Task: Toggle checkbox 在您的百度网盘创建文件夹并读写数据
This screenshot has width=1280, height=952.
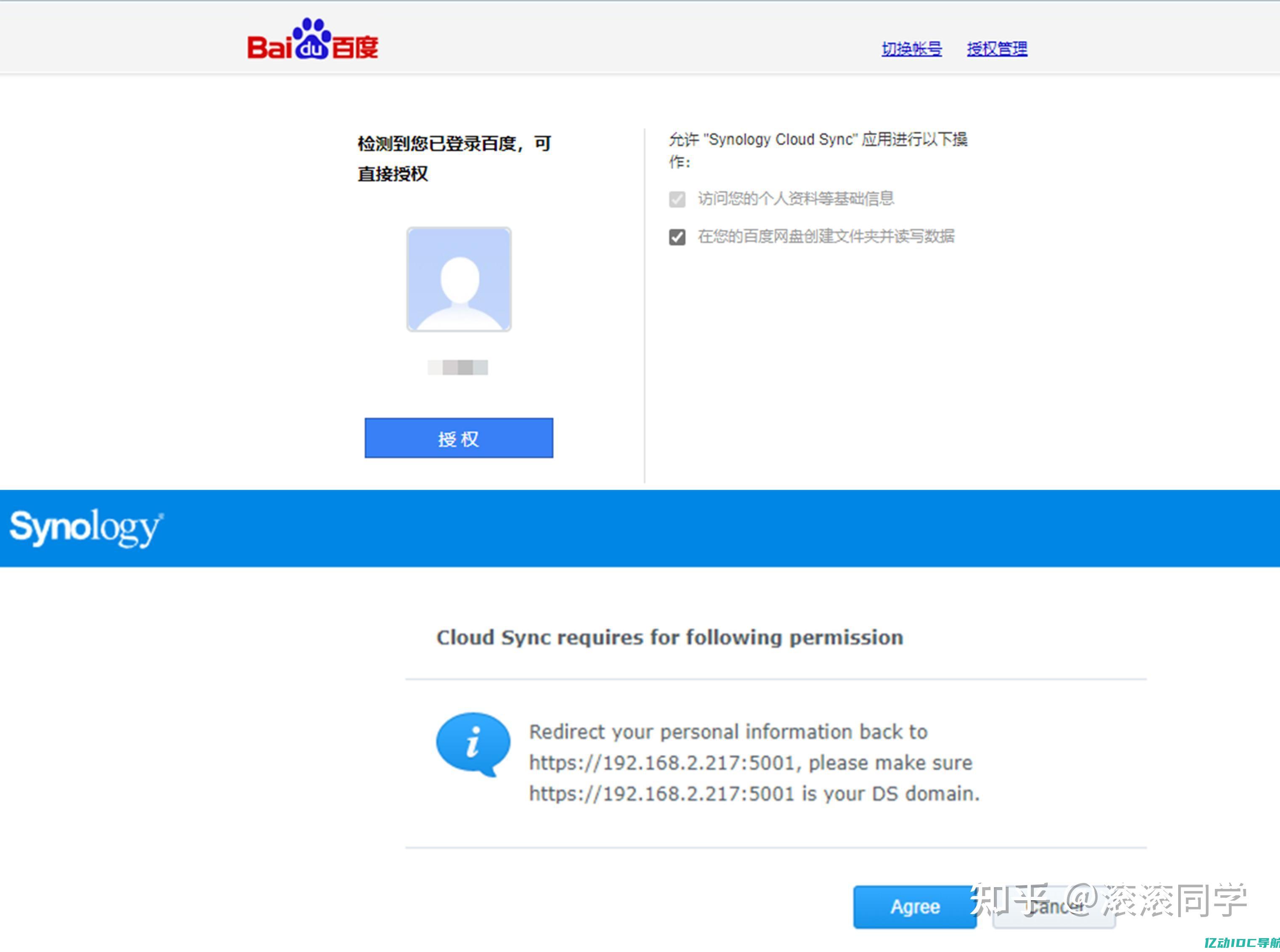Action: point(677,237)
